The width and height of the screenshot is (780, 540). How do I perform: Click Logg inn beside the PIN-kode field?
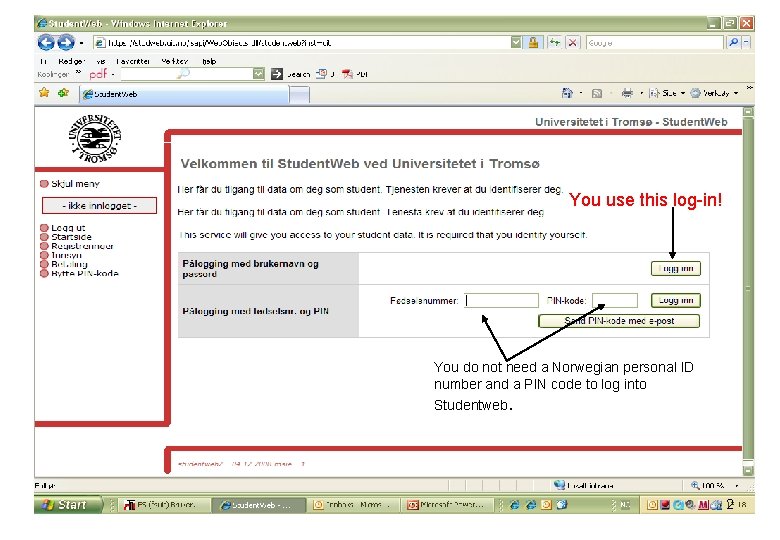coord(676,300)
